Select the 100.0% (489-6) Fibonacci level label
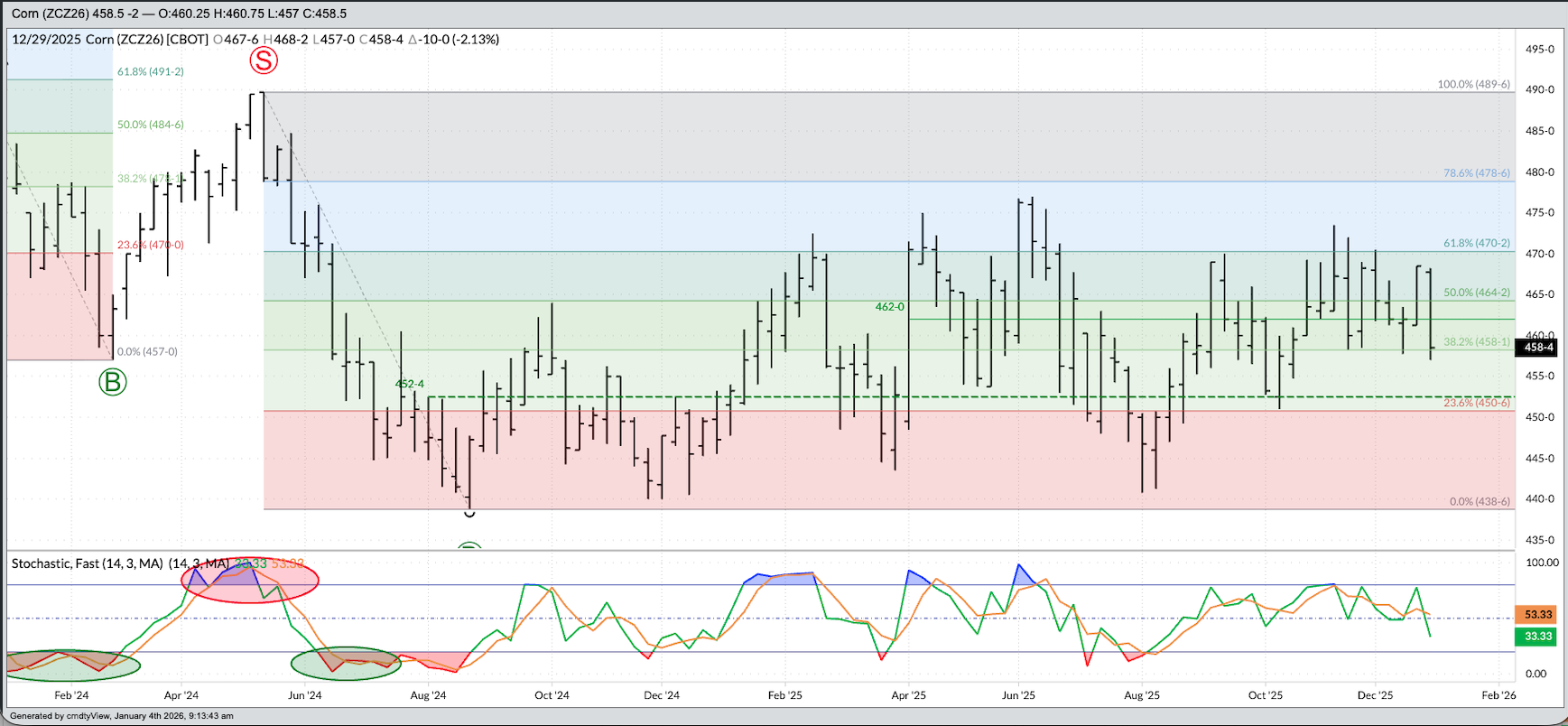1568x726 pixels. point(1473,84)
